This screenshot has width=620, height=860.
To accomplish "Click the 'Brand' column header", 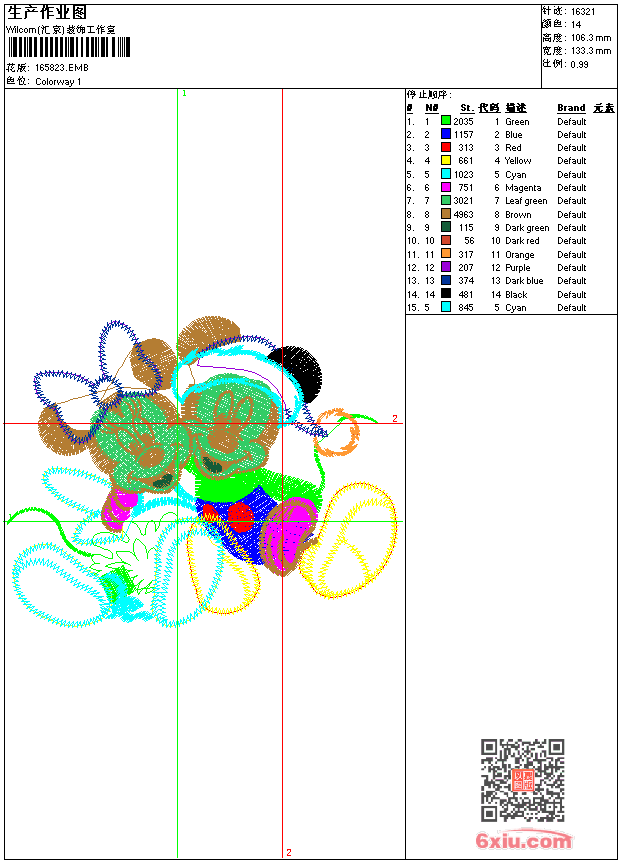I will click(571, 108).
